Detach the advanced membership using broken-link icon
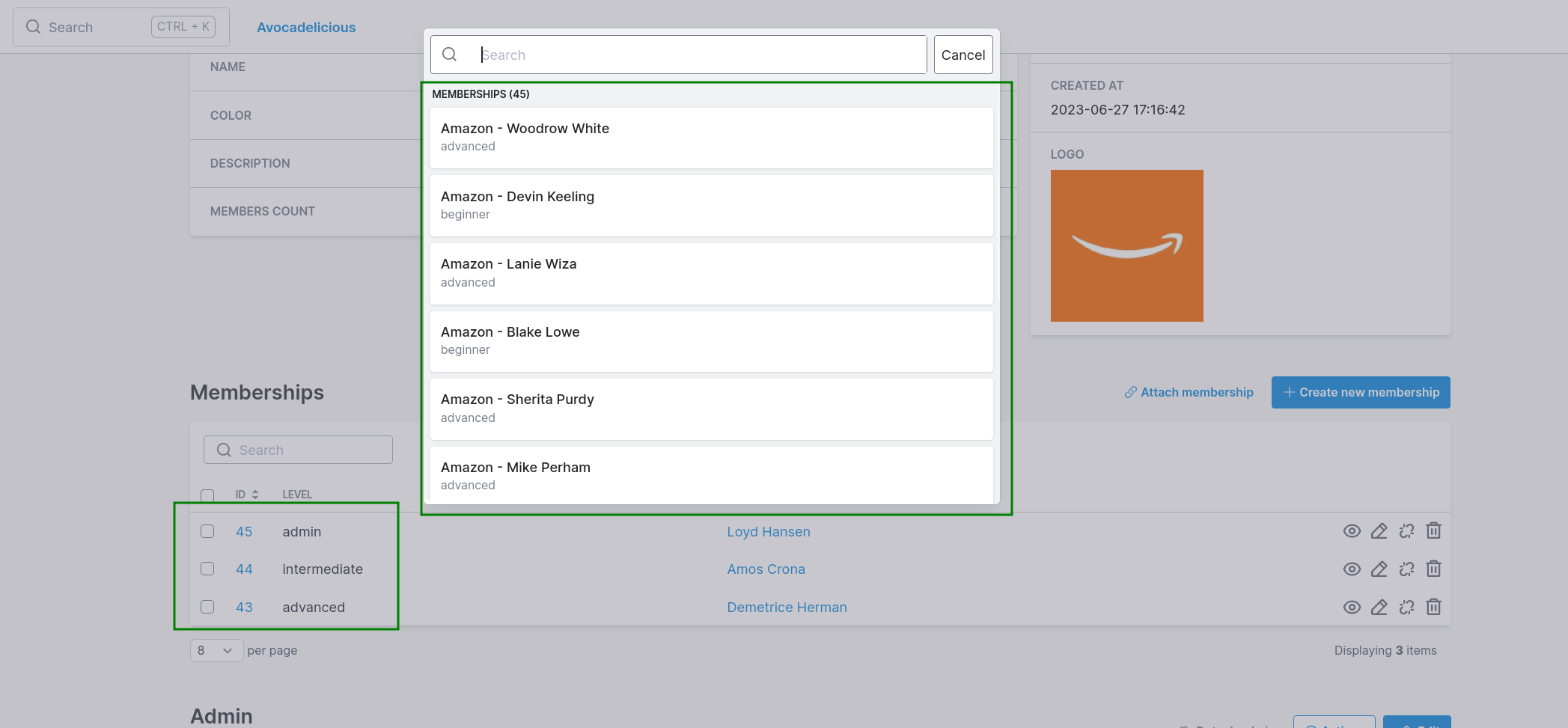1568x728 pixels. 1406,607
